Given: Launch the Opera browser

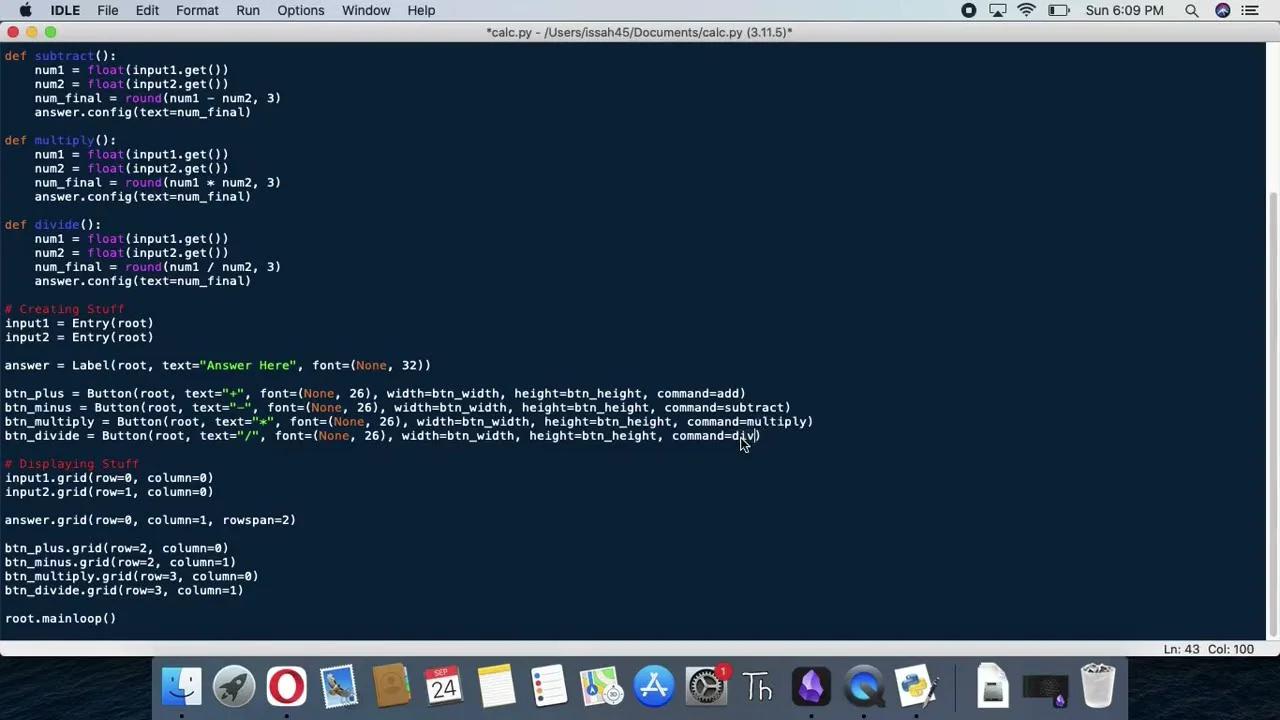Looking at the screenshot, I should (x=285, y=686).
